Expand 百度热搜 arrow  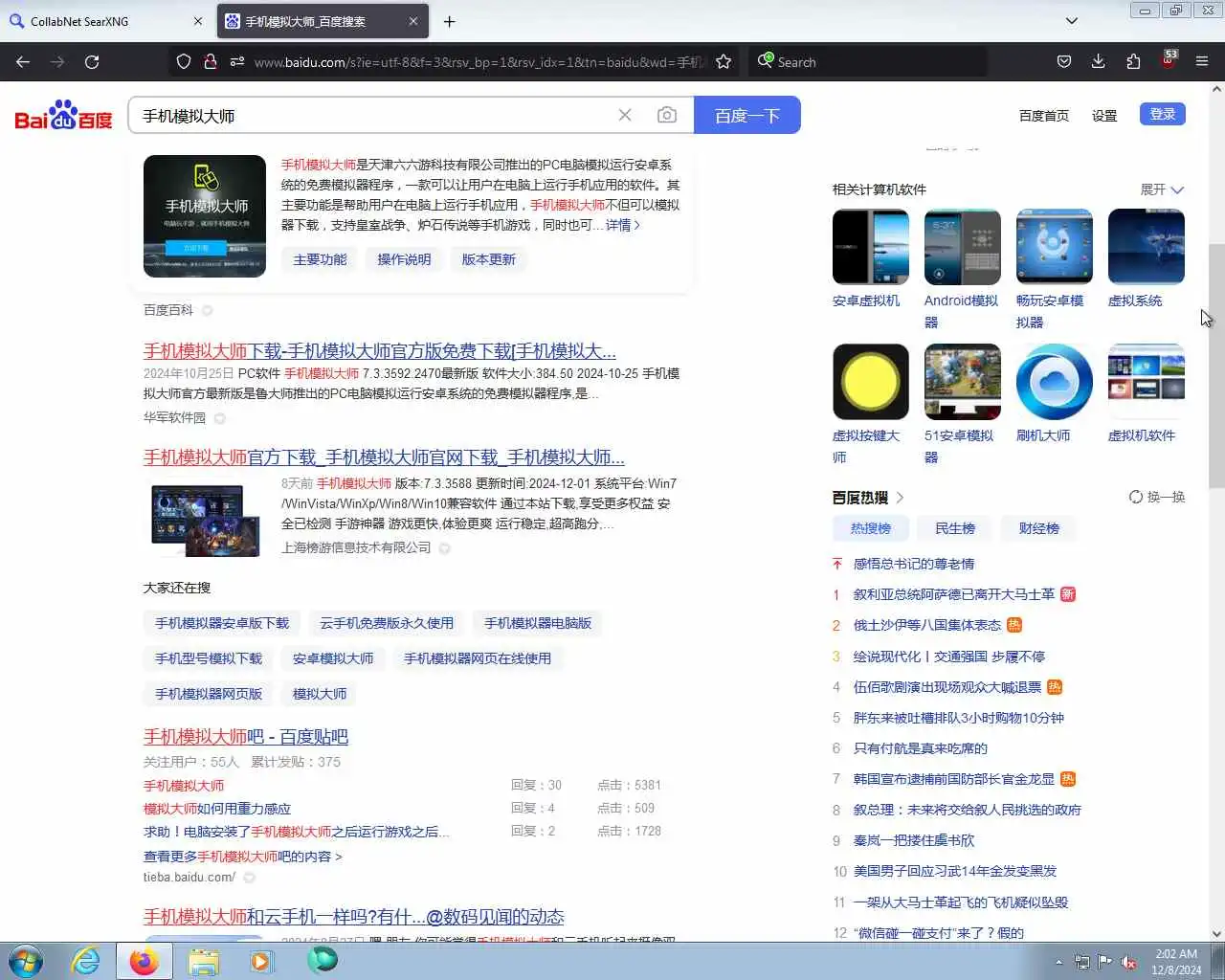pyautogui.click(x=900, y=498)
